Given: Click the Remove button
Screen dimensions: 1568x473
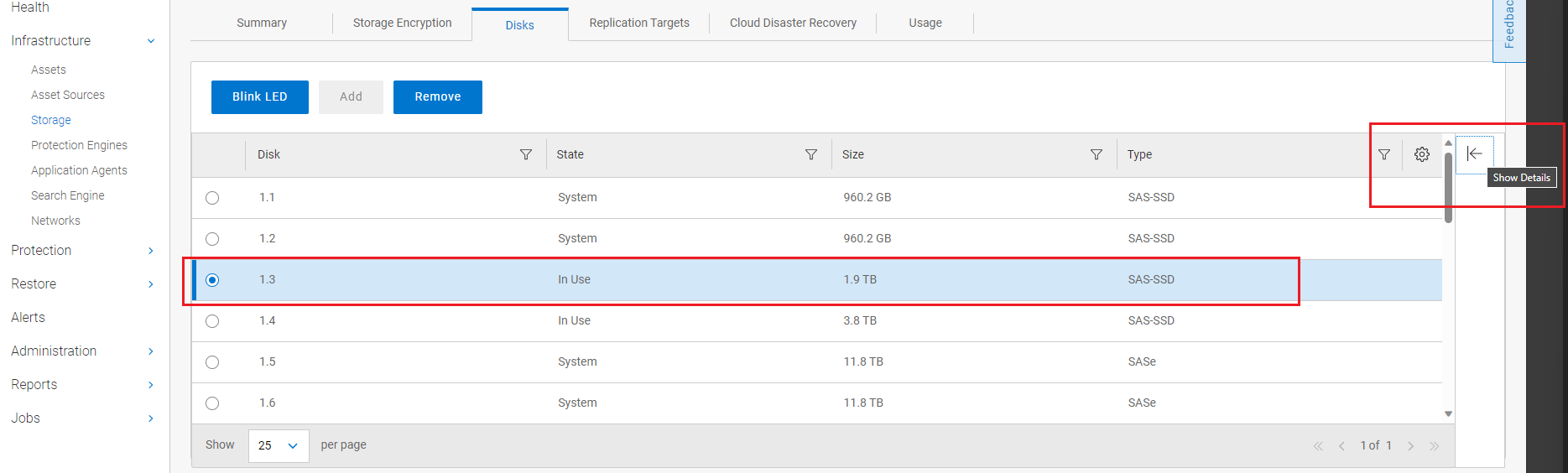Looking at the screenshot, I should 437,97.
